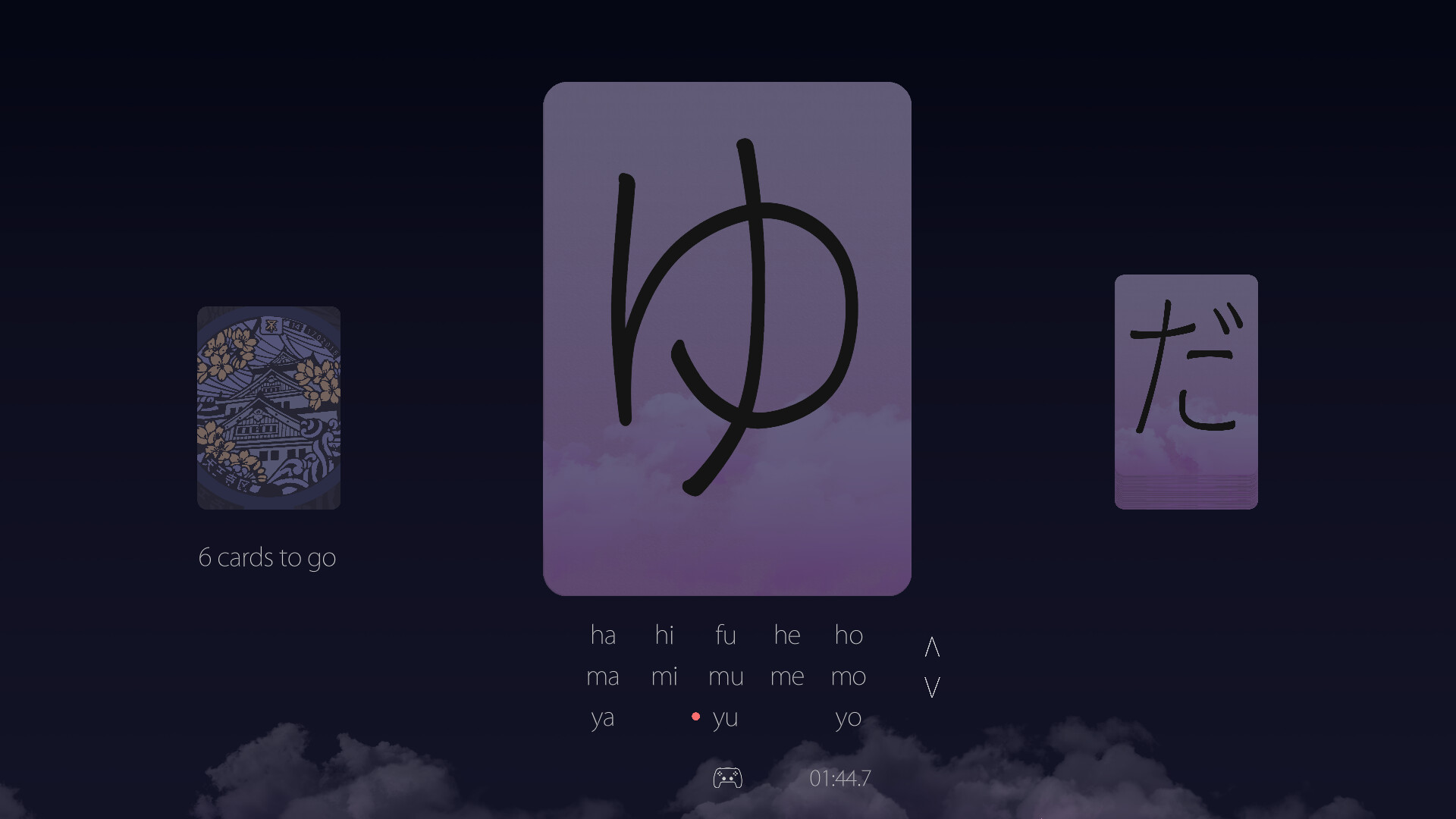1456x819 pixels.
Task: Click the downward chevron control
Action: pyautogui.click(x=931, y=686)
